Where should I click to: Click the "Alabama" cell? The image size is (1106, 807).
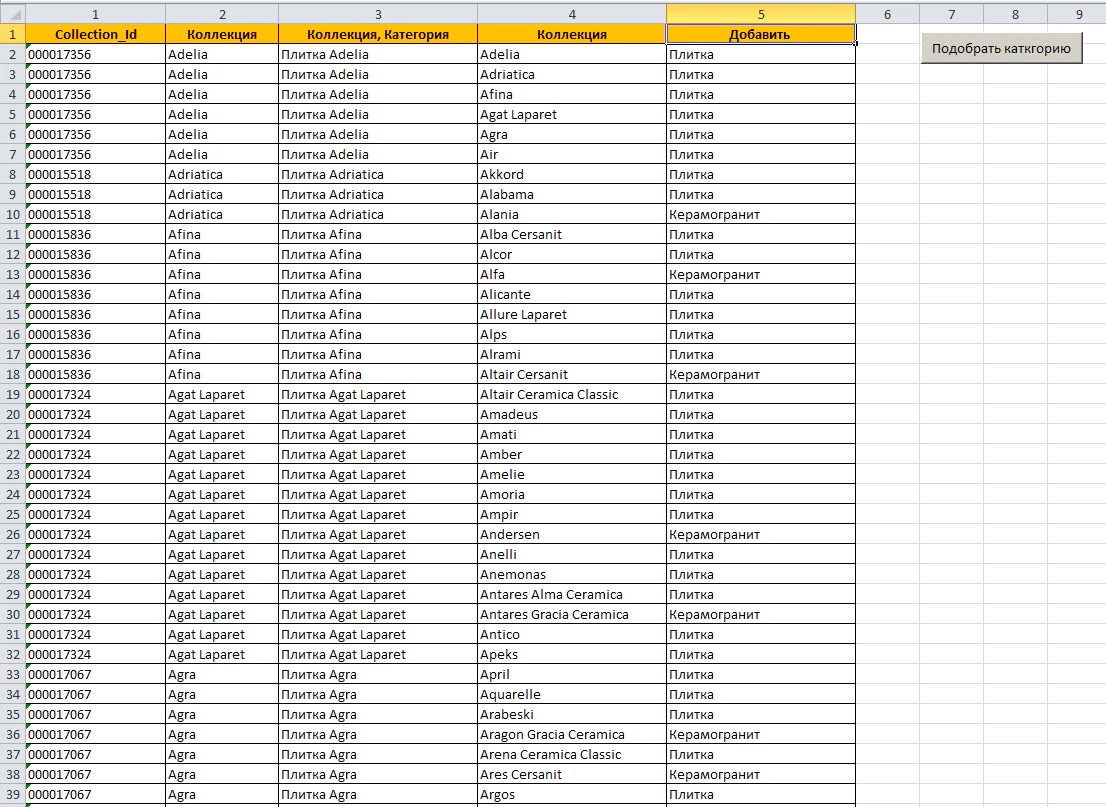pos(572,194)
